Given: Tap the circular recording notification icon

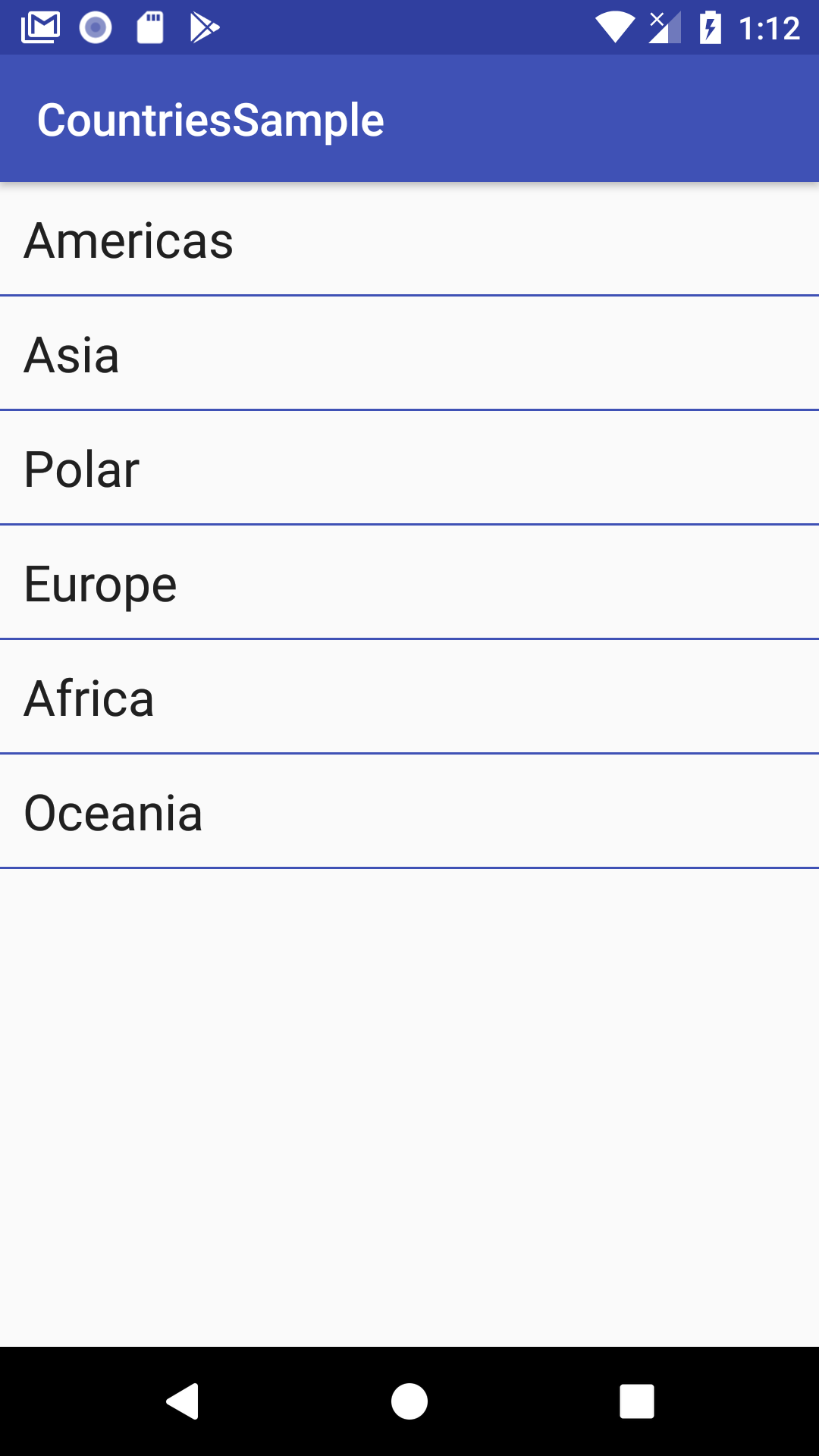Looking at the screenshot, I should point(96,28).
